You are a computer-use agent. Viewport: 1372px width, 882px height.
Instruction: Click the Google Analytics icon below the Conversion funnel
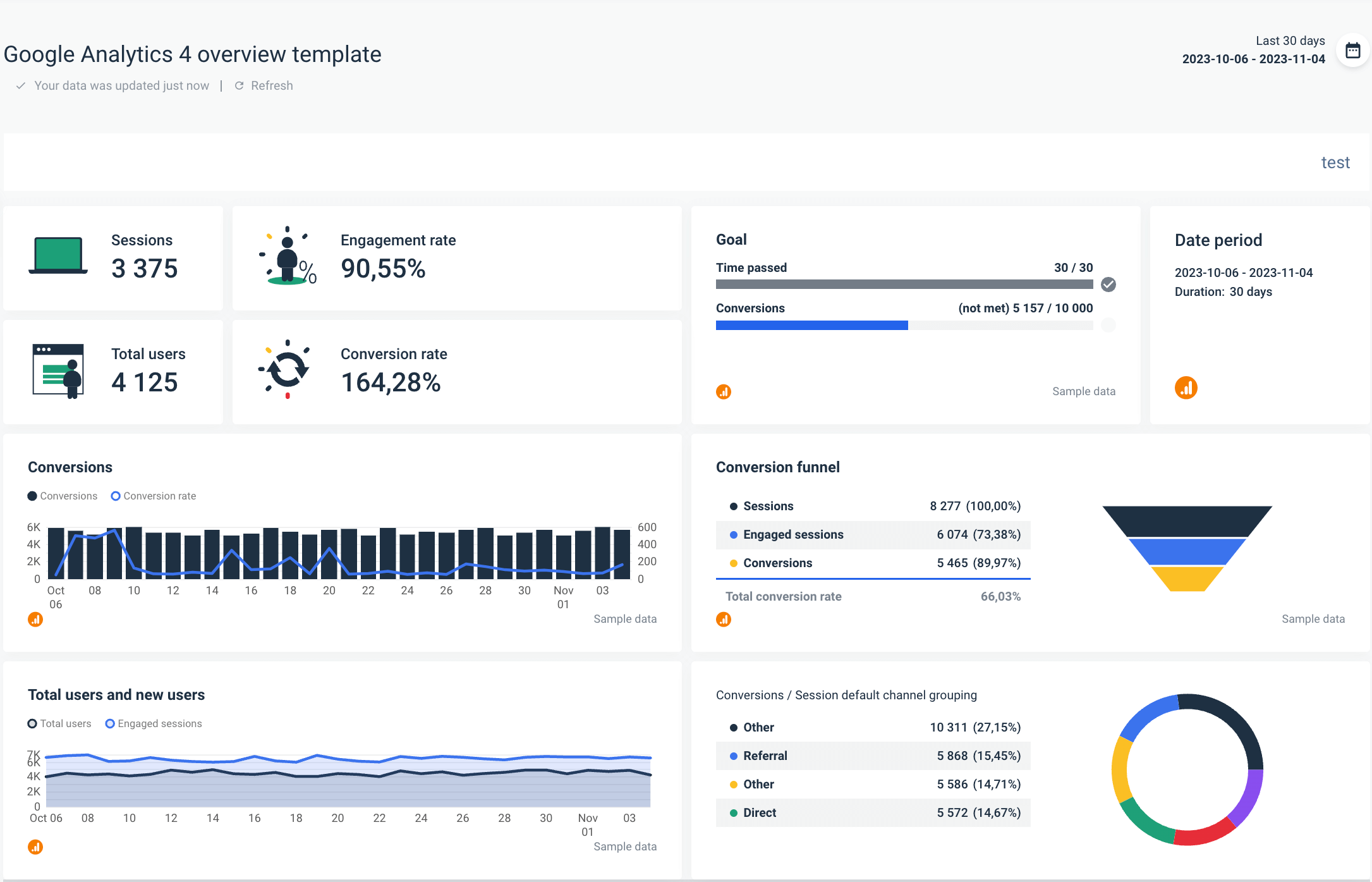pos(724,619)
